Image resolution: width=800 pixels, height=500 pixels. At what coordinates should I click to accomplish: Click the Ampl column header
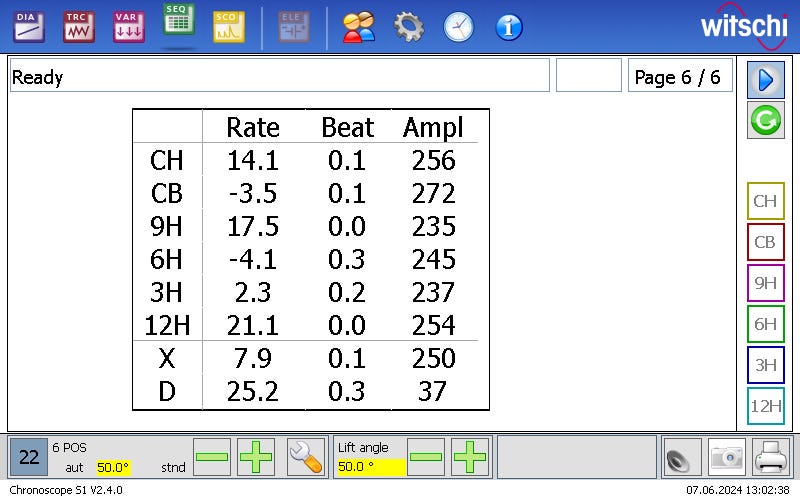point(433,128)
